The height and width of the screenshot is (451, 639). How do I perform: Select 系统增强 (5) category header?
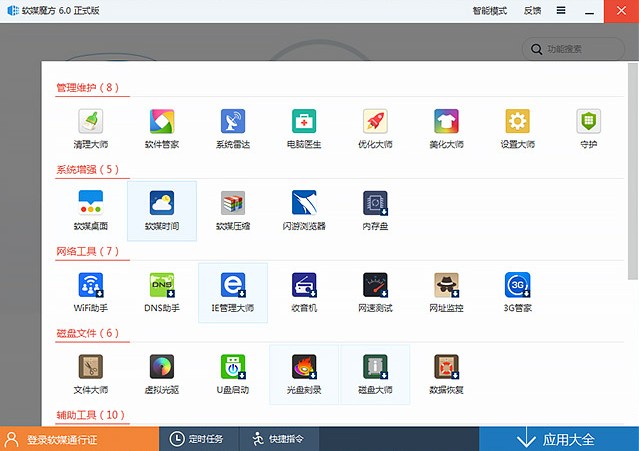[x=88, y=169]
